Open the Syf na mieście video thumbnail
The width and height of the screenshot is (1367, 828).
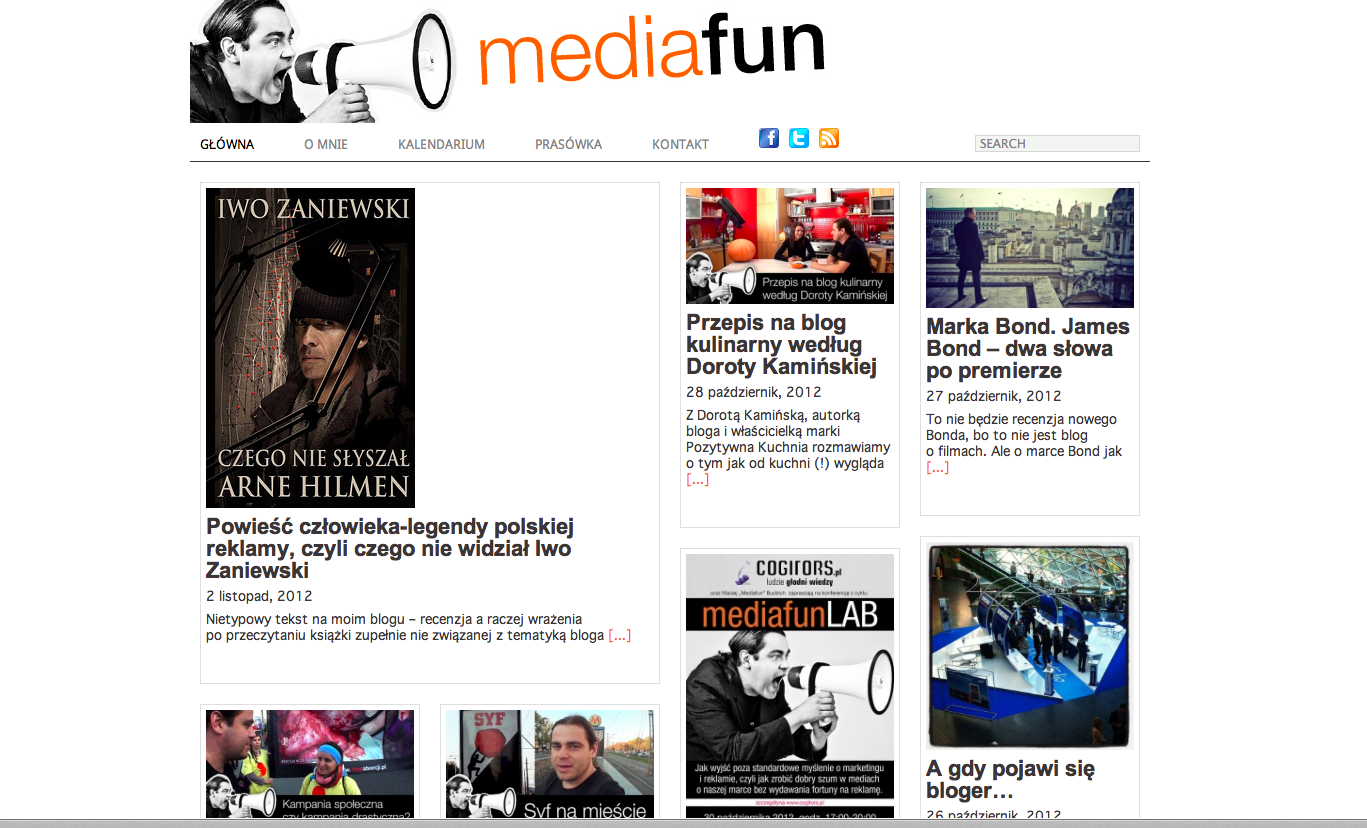tap(550, 764)
